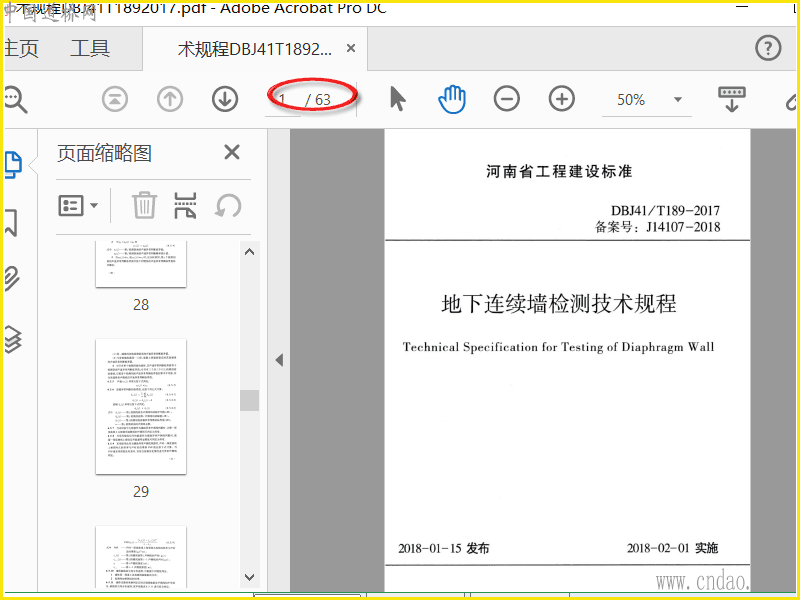Click the heading 河南省工程建设标准
The width and height of the screenshot is (800, 600).
(x=559, y=171)
